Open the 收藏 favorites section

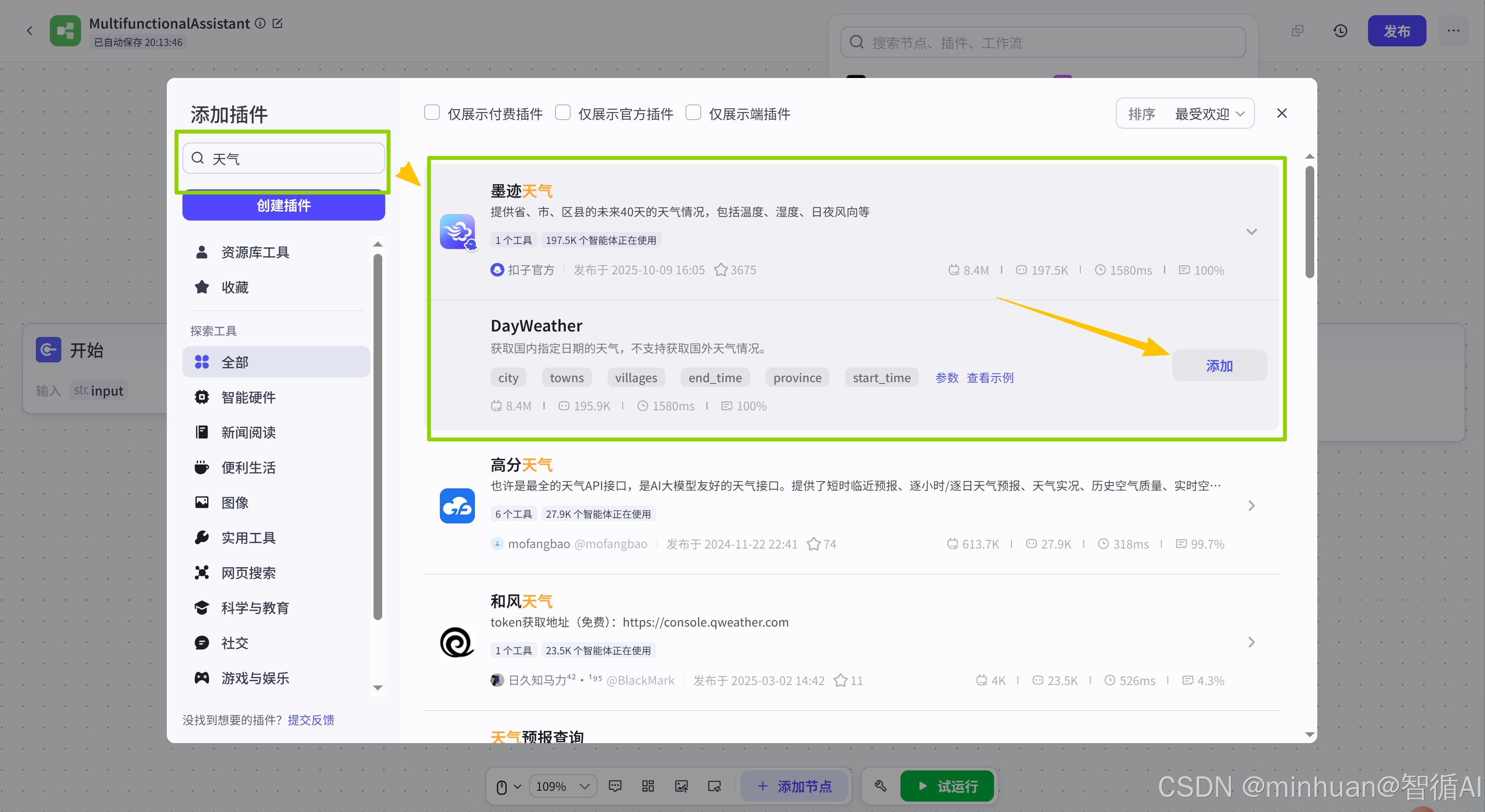(234, 287)
